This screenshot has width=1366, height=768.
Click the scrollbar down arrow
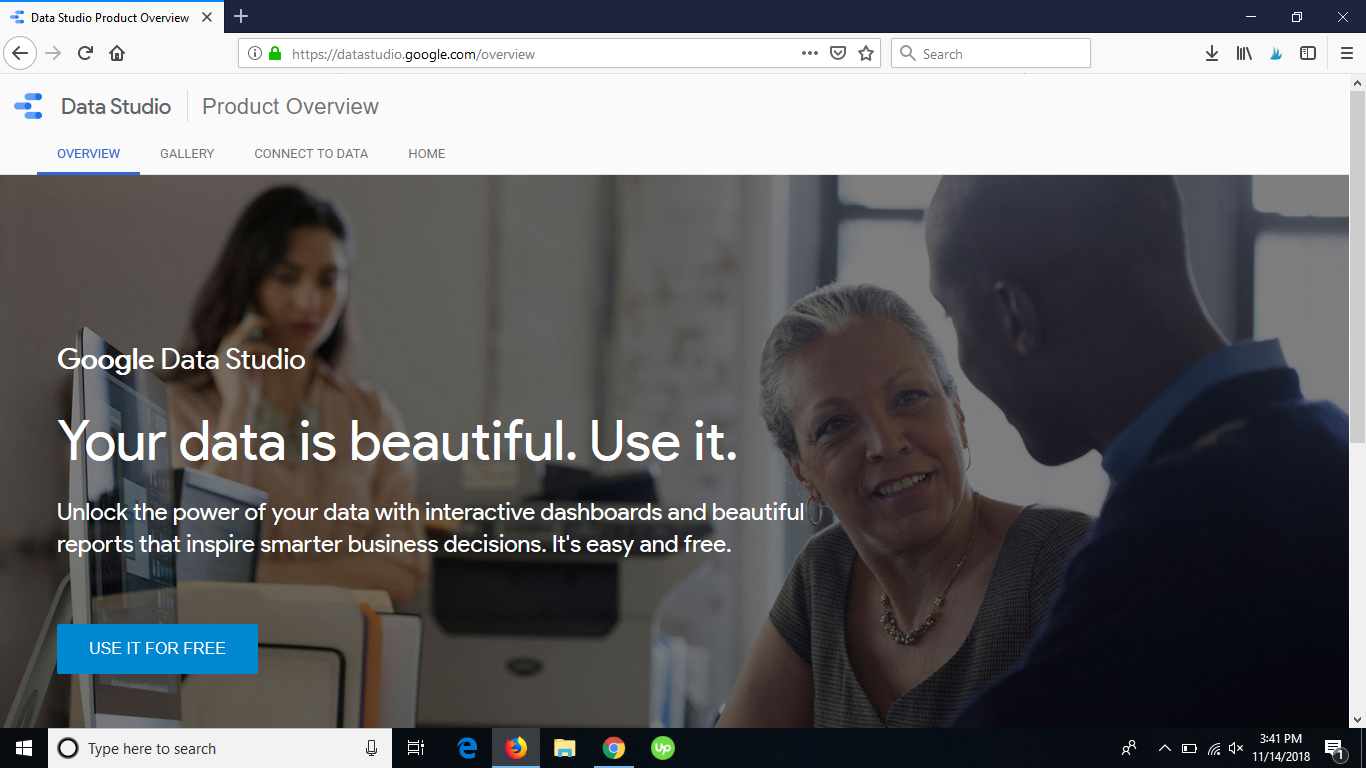pos(1357,719)
